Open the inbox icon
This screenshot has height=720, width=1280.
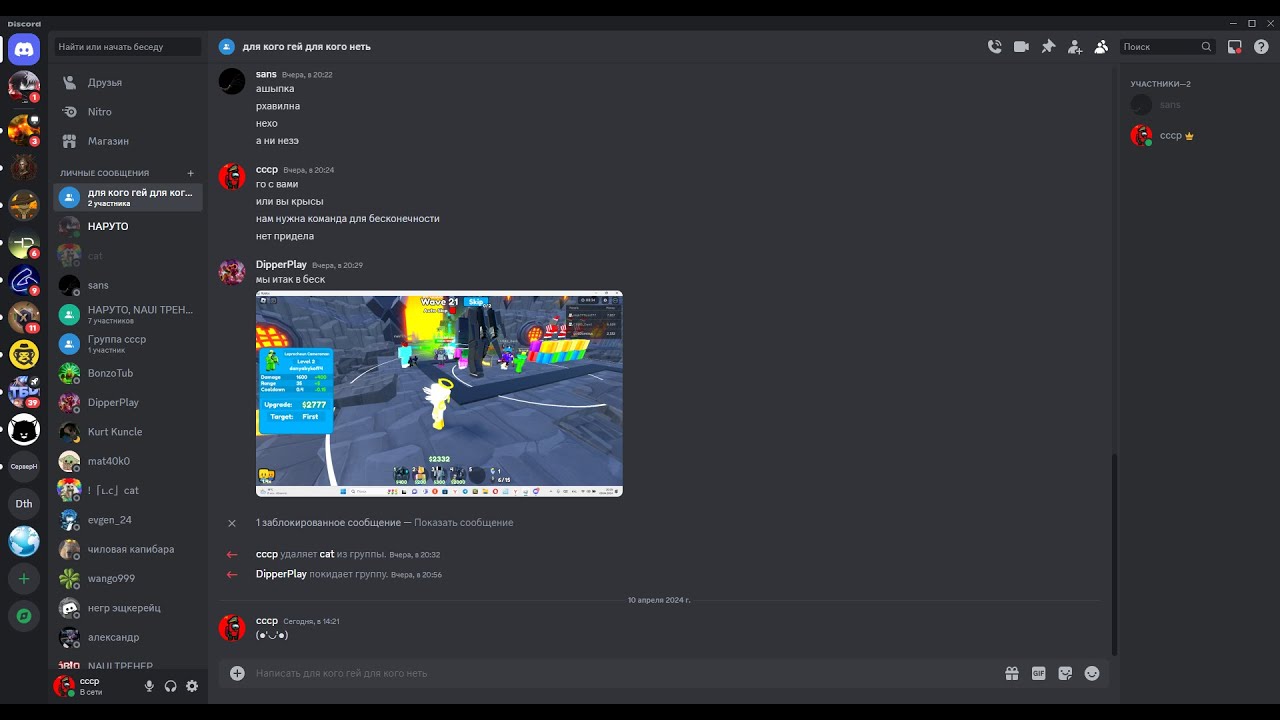(1235, 46)
